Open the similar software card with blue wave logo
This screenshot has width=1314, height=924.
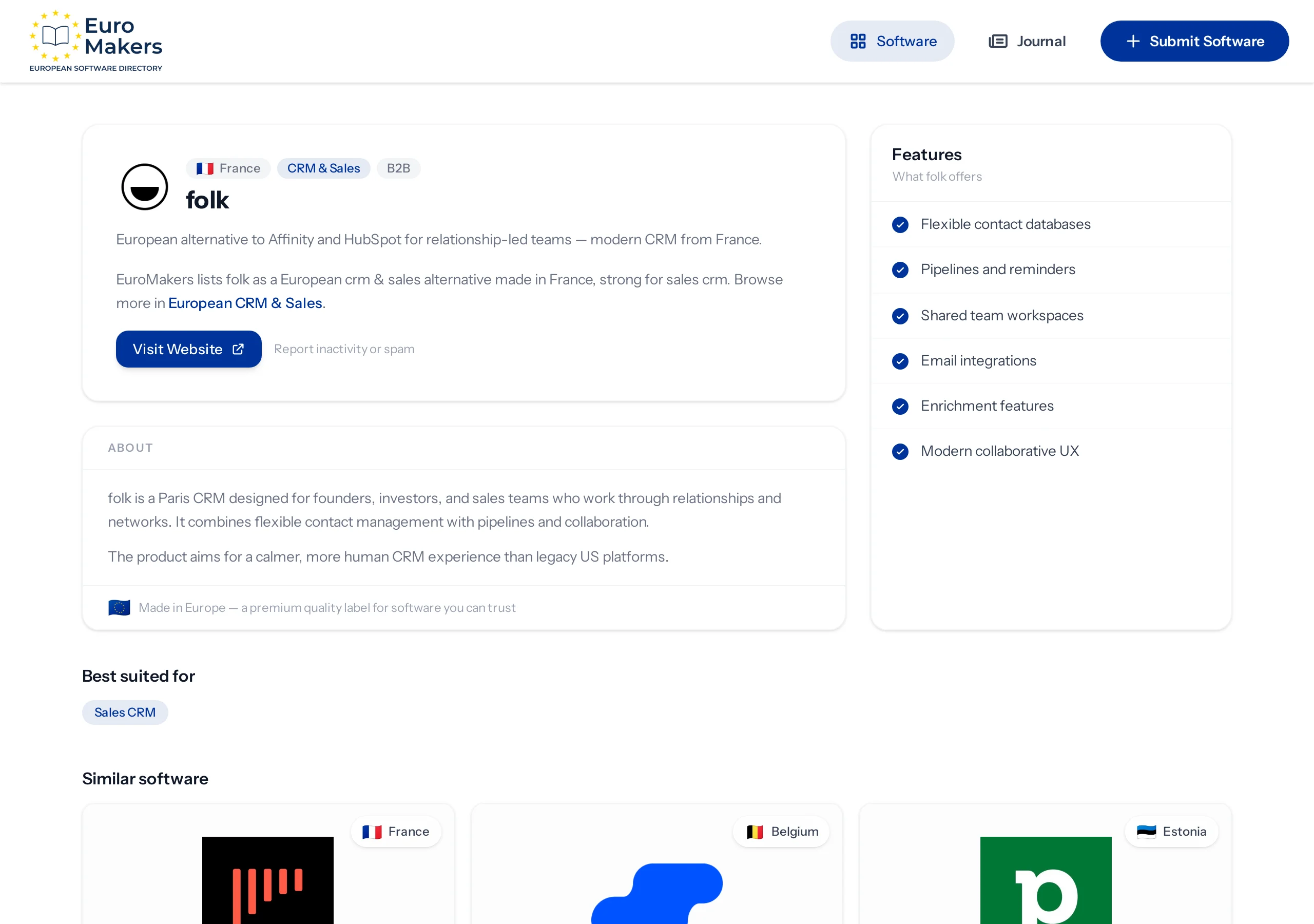(656, 864)
